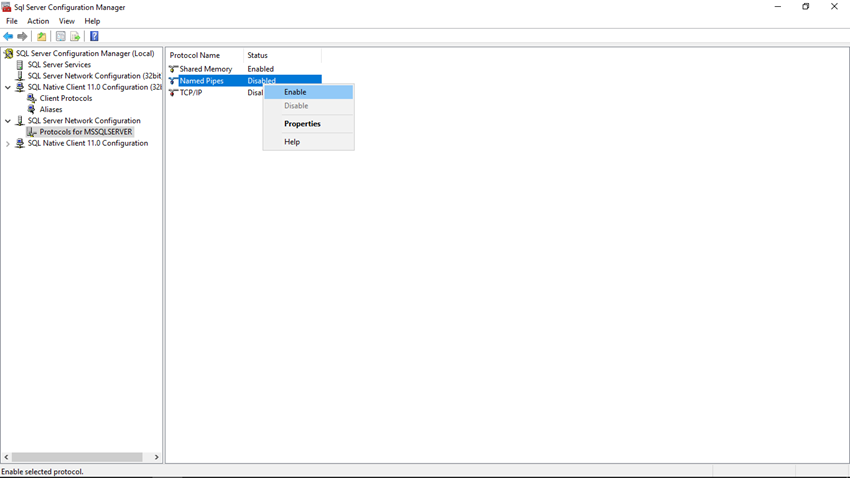Viewport: 850px width, 478px height.
Task: Click the blue Back arrow toolbar icon
Action: pyautogui.click(x=8, y=36)
